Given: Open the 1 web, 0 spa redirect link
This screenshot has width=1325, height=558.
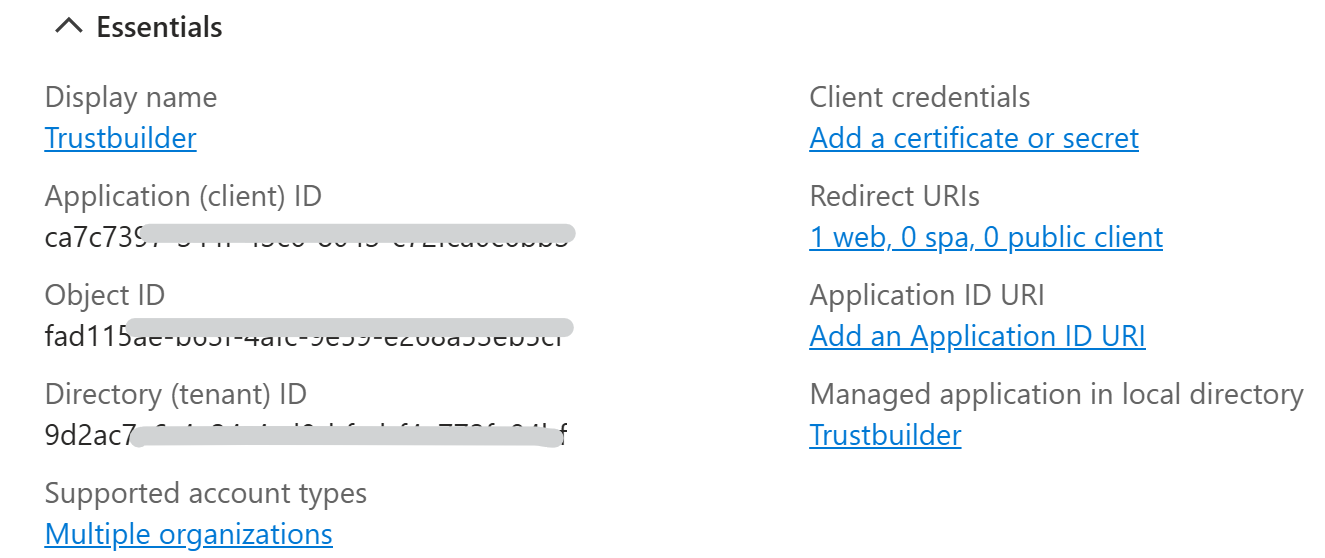Looking at the screenshot, I should 986,237.
